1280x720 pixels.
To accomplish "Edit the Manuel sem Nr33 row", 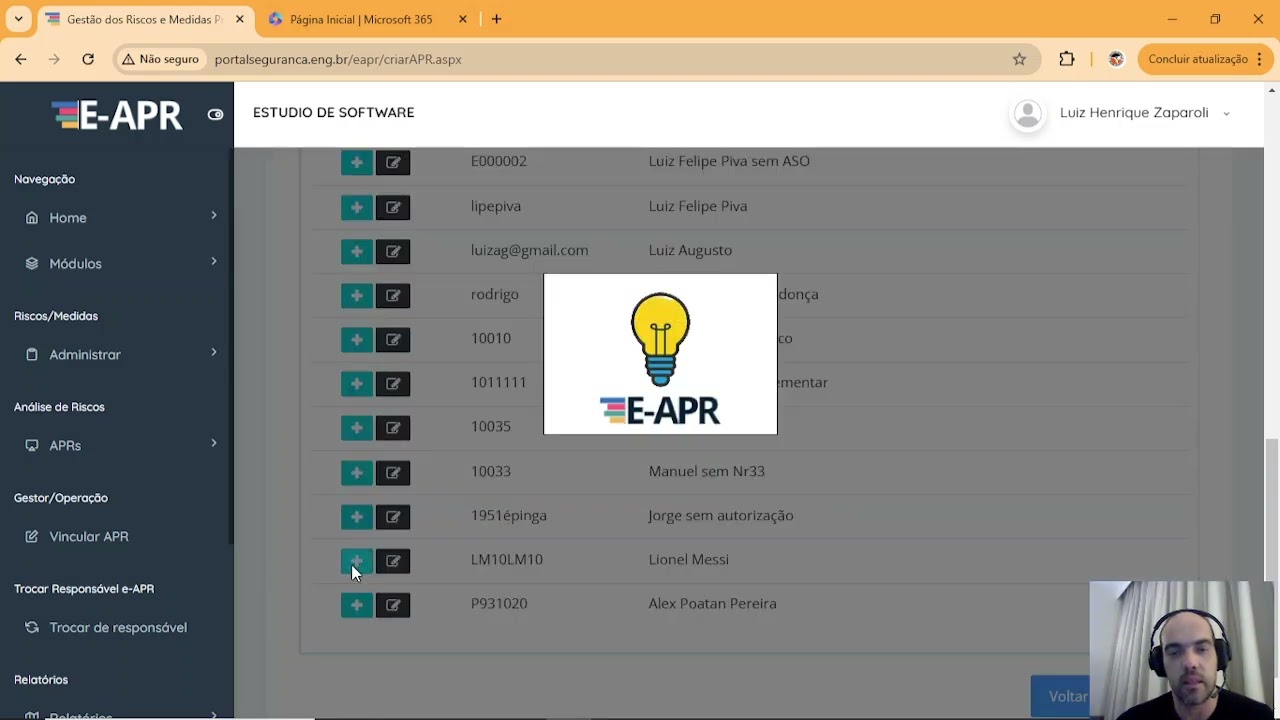I will click(x=393, y=472).
